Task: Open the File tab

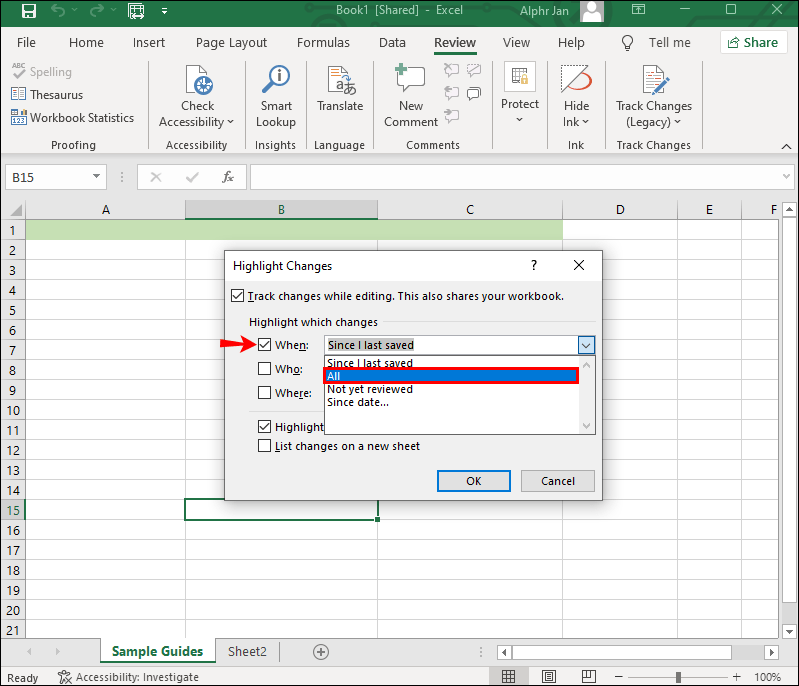Action: [26, 43]
